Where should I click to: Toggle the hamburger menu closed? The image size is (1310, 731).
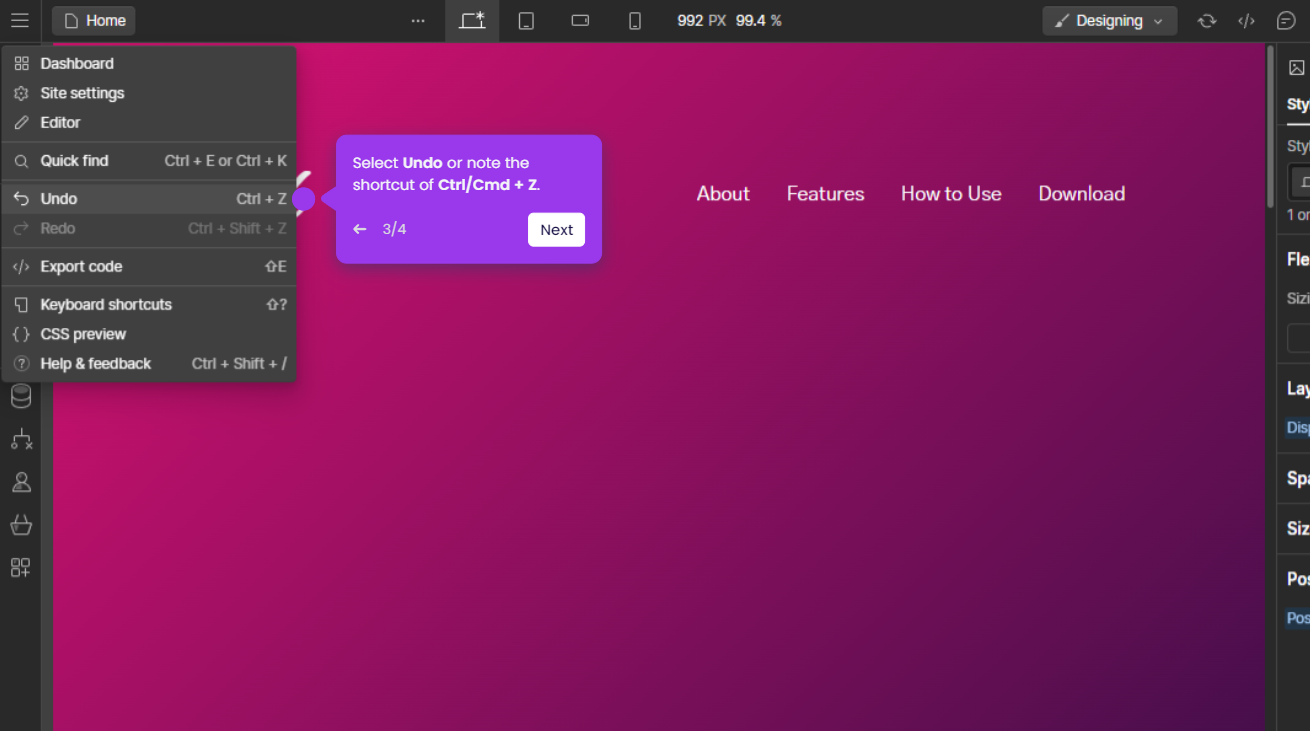[20, 20]
